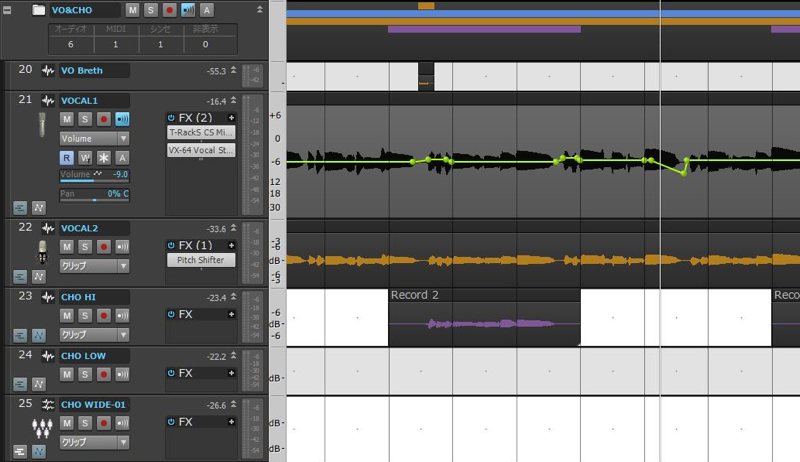
Task: Mute the CHO LOW track
Action: (x=67, y=375)
